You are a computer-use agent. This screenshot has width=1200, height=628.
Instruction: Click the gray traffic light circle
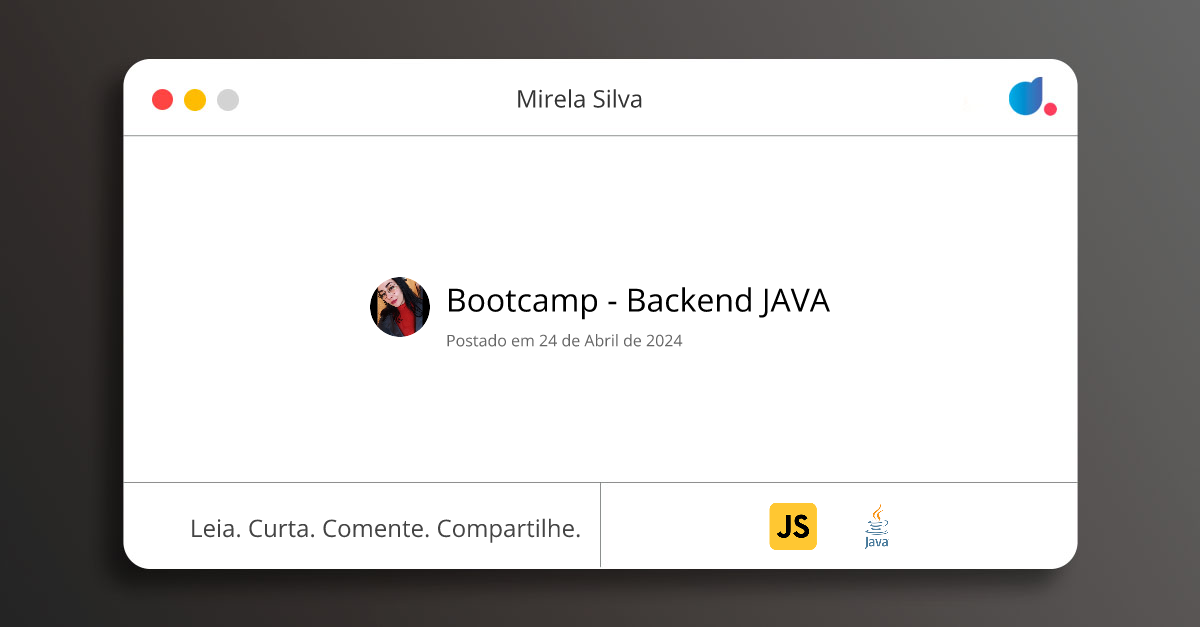[227, 99]
